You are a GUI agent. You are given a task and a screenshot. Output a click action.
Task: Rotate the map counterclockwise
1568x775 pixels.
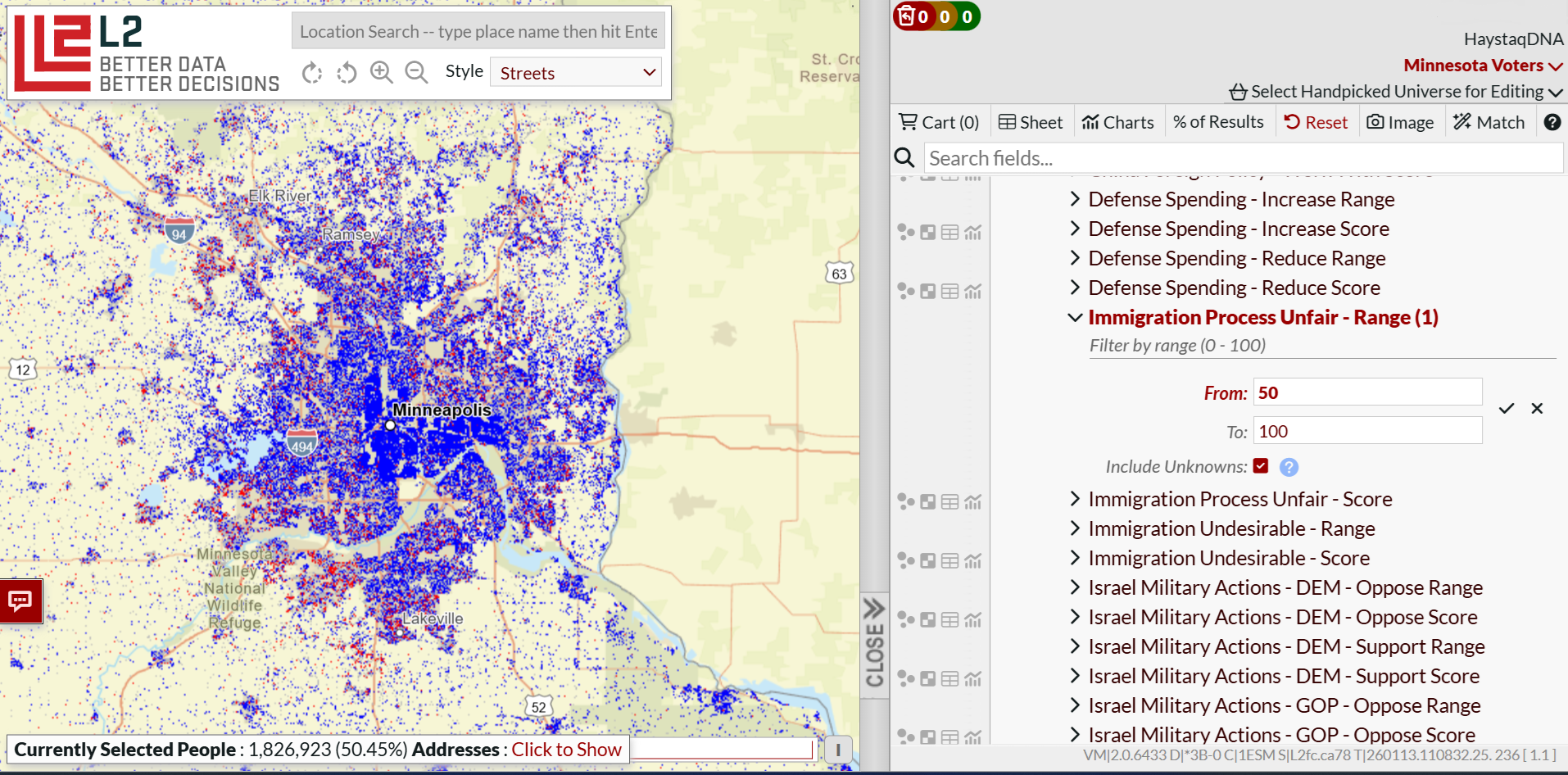coord(347,73)
